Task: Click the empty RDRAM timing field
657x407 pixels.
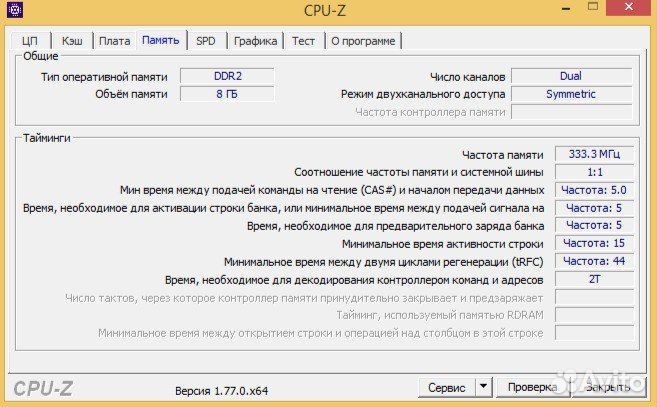Action: 594,315
